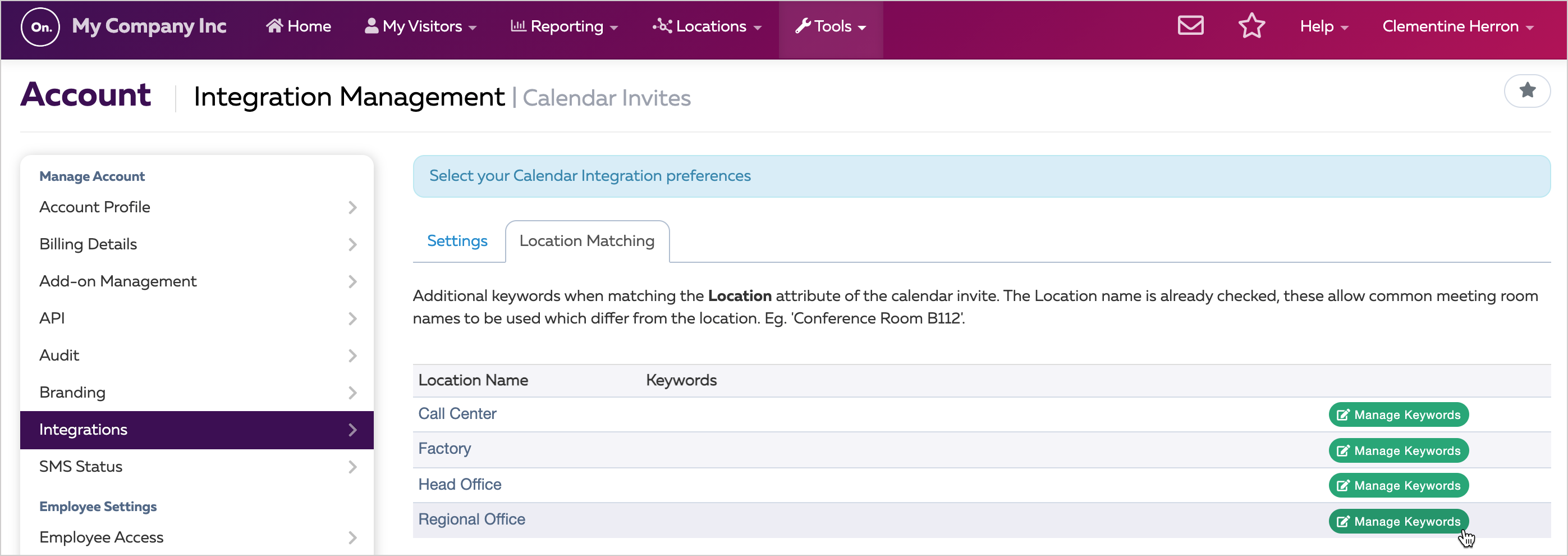Viewport: 1568px width, 556px height.
Task: Click the bookmark star icon near the page title
Action: 1528,90
